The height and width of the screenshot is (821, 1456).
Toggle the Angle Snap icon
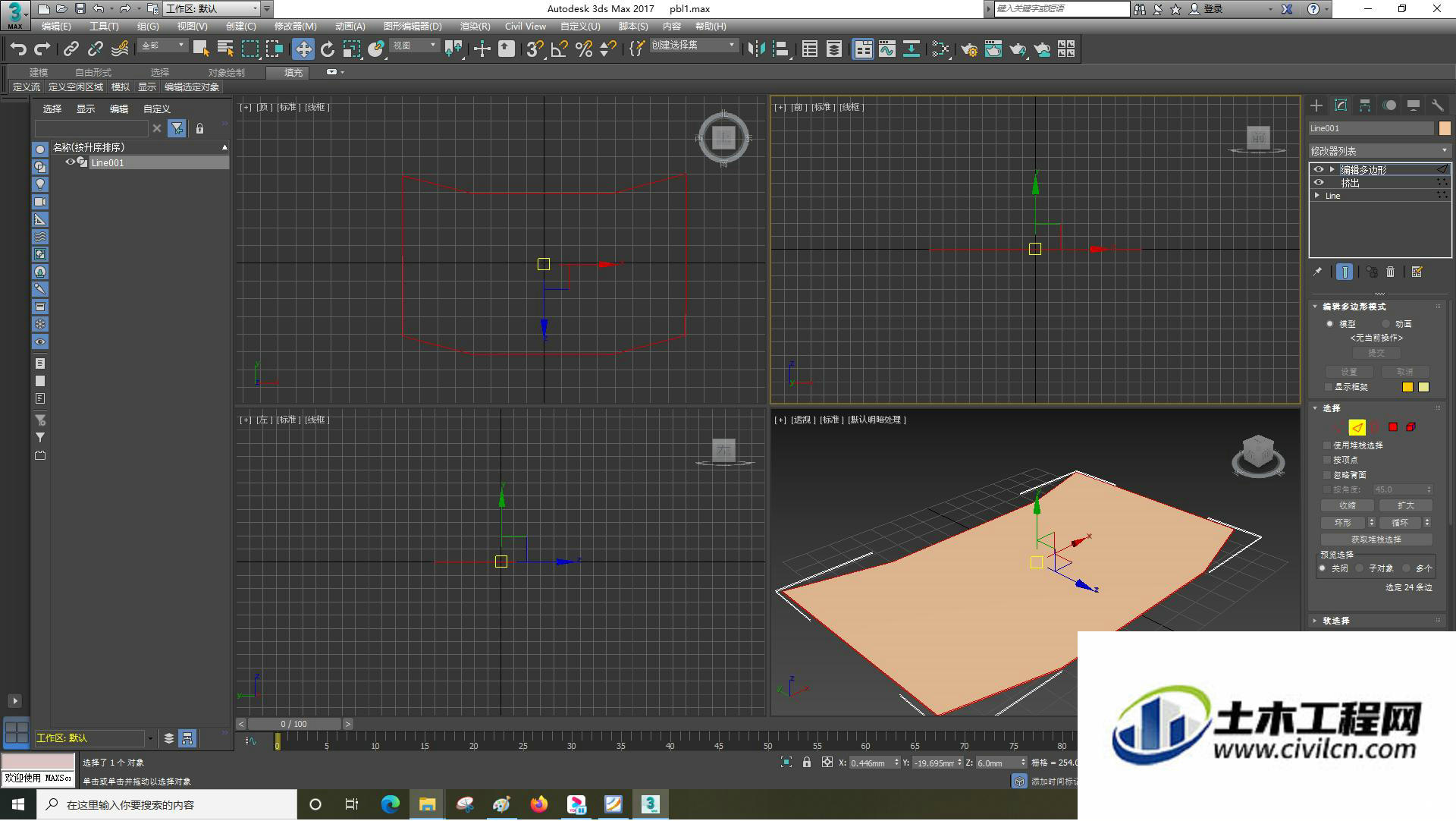[560, 49]
